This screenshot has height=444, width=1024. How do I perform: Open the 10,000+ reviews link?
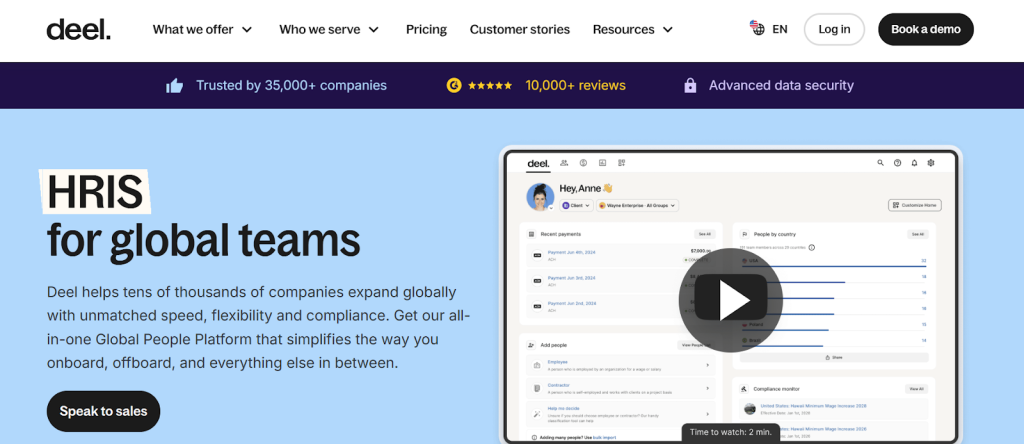[x=575, y=86]
